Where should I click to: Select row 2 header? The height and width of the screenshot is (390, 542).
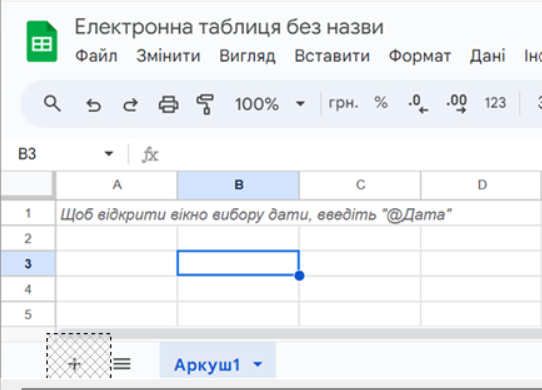tap(28, 238)
